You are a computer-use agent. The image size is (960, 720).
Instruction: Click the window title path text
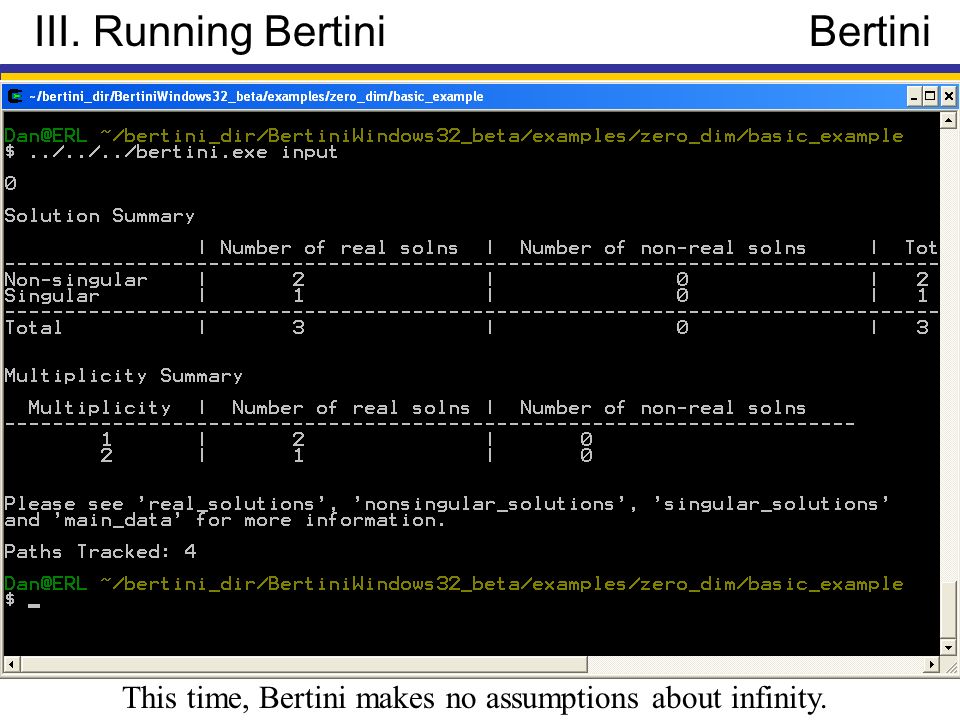click(x=256, y=96)
